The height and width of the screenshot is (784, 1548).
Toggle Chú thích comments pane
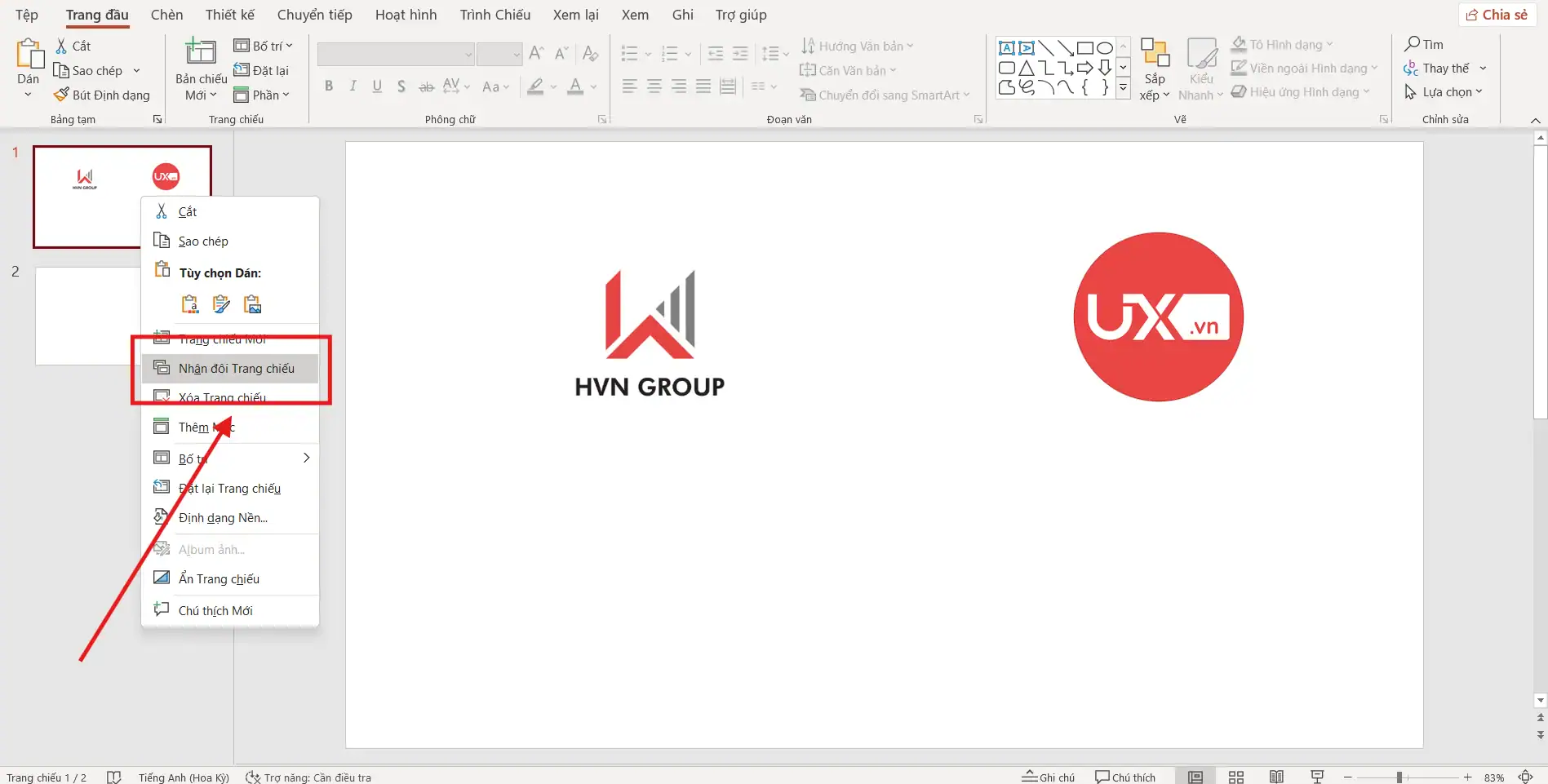1125,777
